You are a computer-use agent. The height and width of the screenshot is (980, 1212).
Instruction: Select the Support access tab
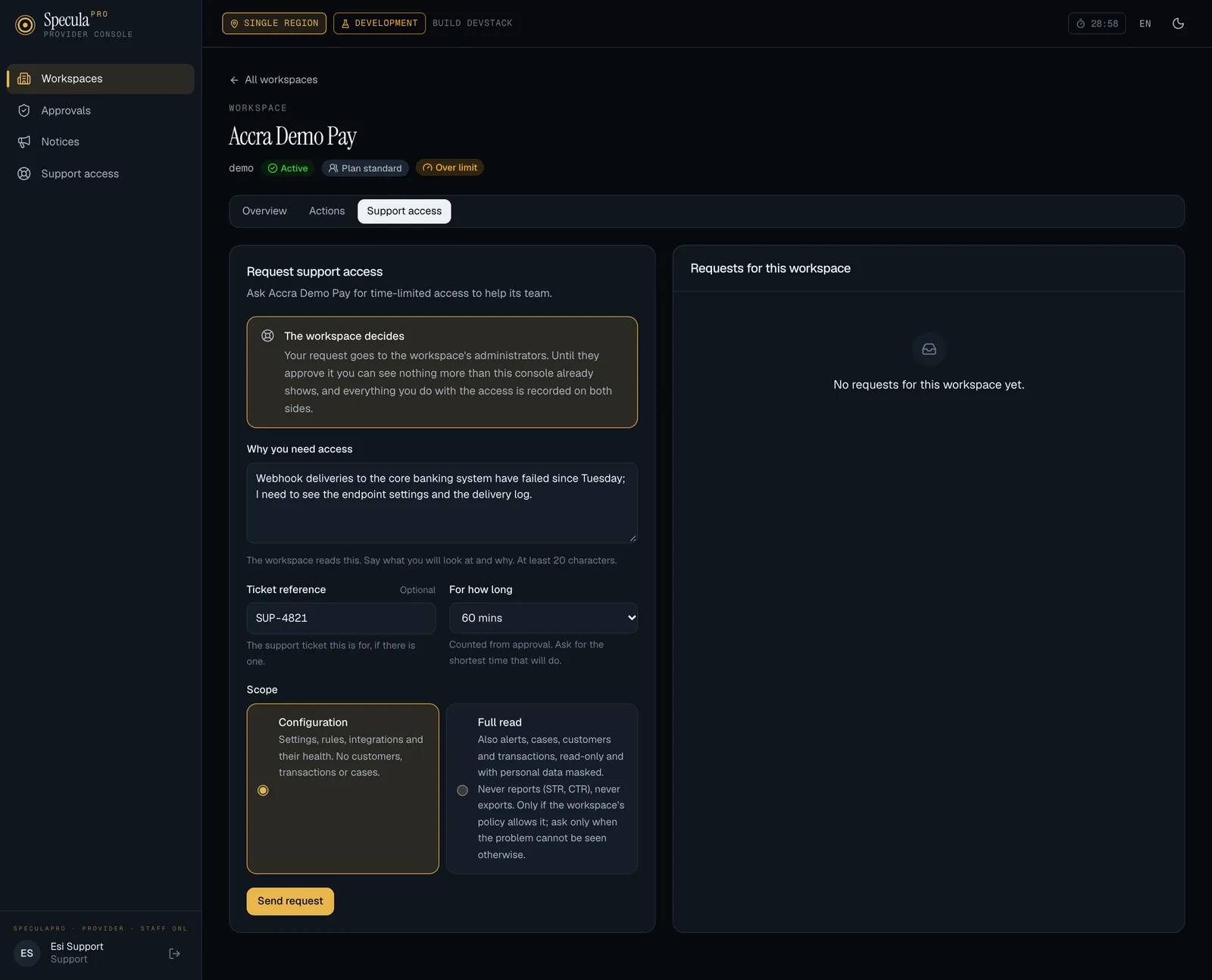click(x=405, y=211)
